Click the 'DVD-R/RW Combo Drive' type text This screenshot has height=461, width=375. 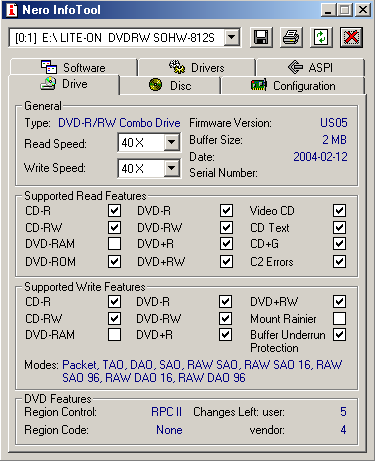[x=119, y=123]
